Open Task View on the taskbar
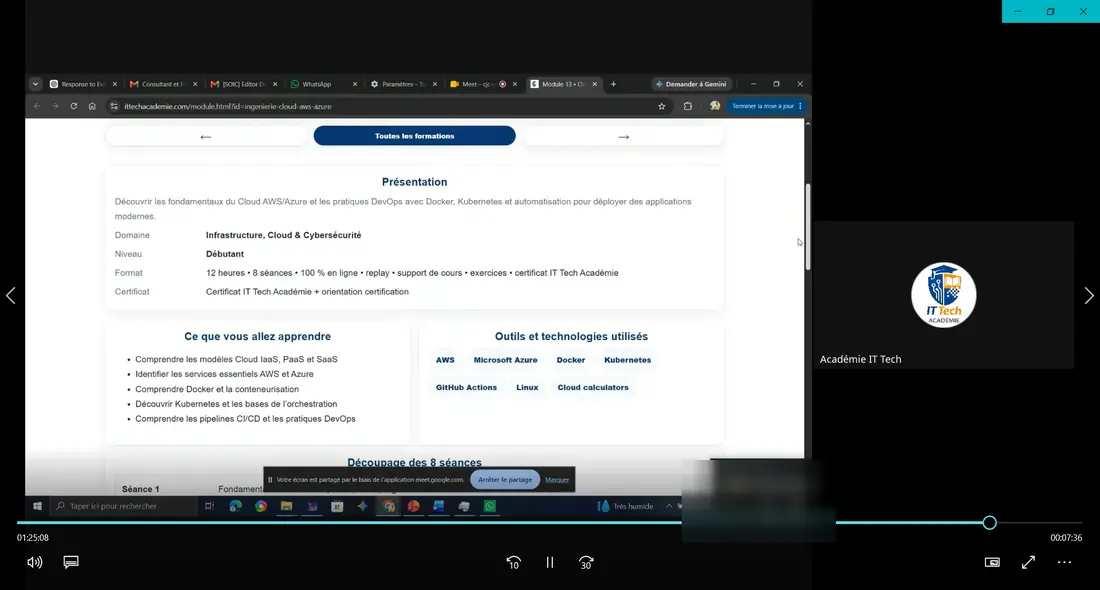 [209, 506]
